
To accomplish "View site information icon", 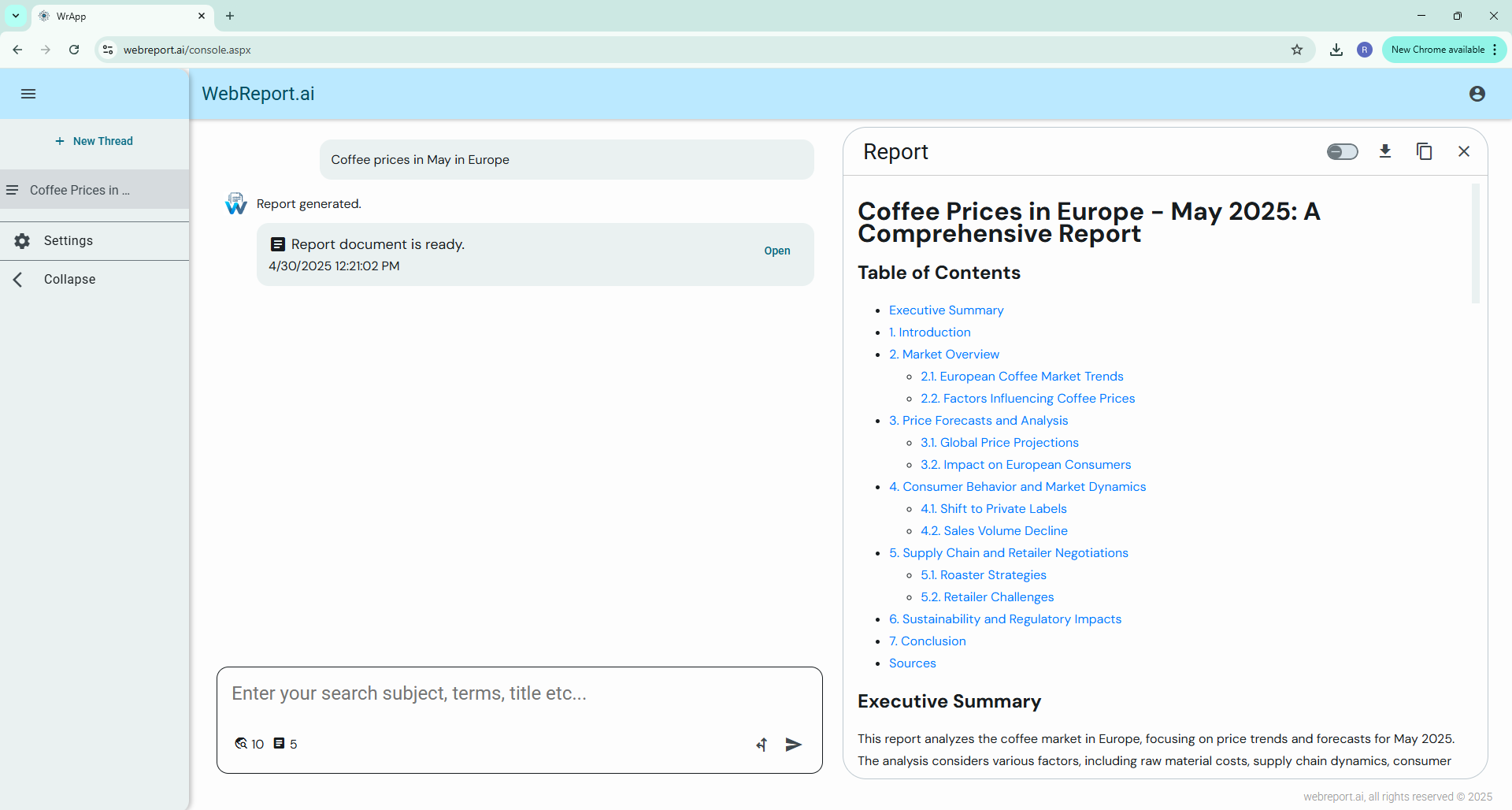I will pos(108,50).
